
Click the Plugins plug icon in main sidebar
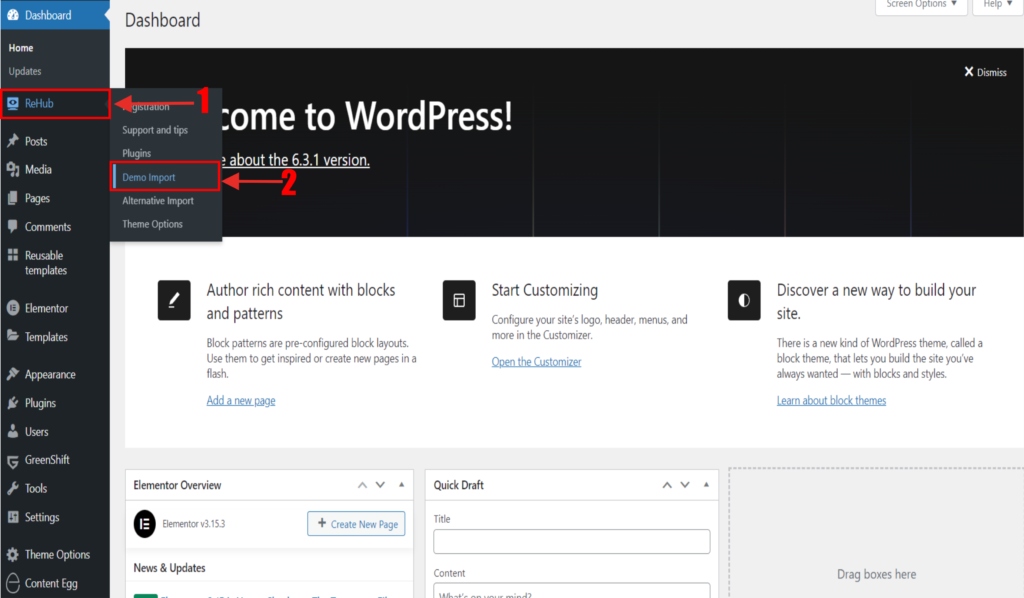point(12,402)
